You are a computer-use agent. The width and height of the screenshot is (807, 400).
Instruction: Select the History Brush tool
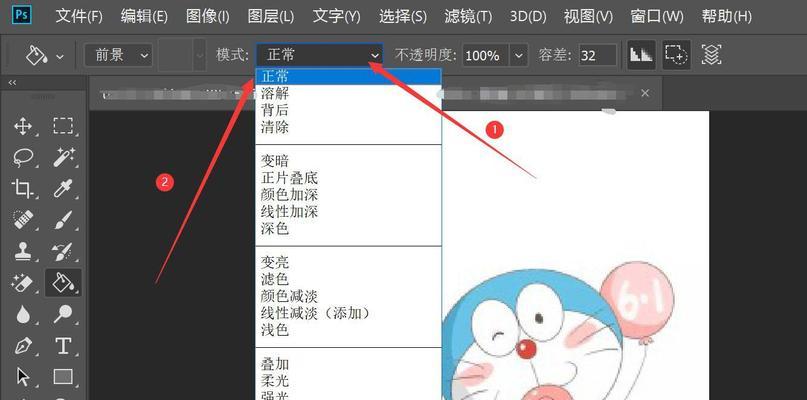(x=63, y=251)
